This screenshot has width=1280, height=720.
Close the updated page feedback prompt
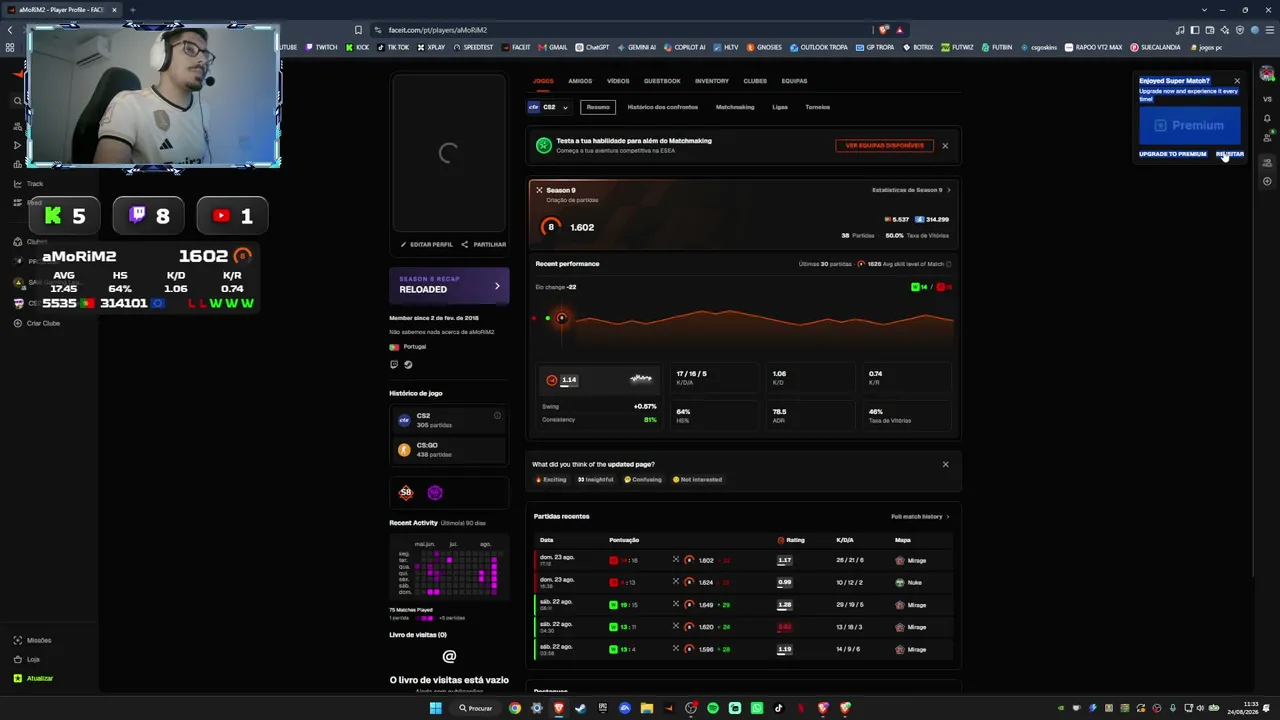tap(945, 464)
